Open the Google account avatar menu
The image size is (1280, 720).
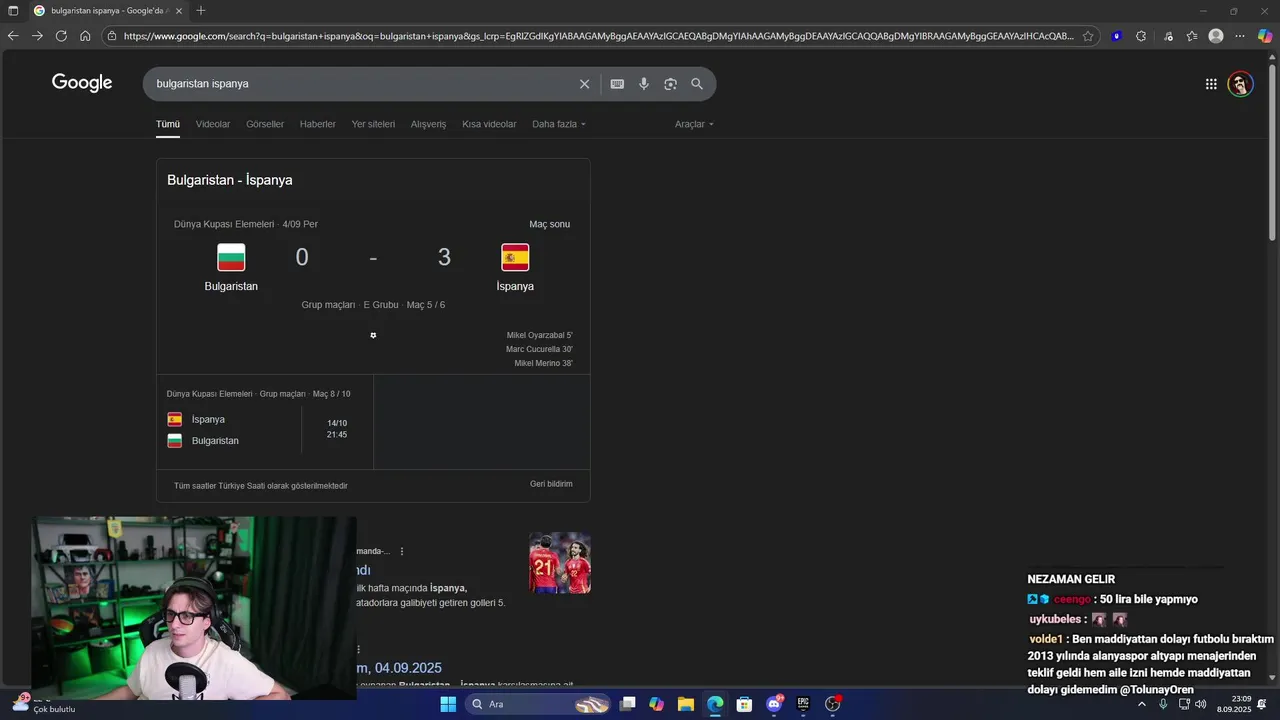[x=1240, y=84]
